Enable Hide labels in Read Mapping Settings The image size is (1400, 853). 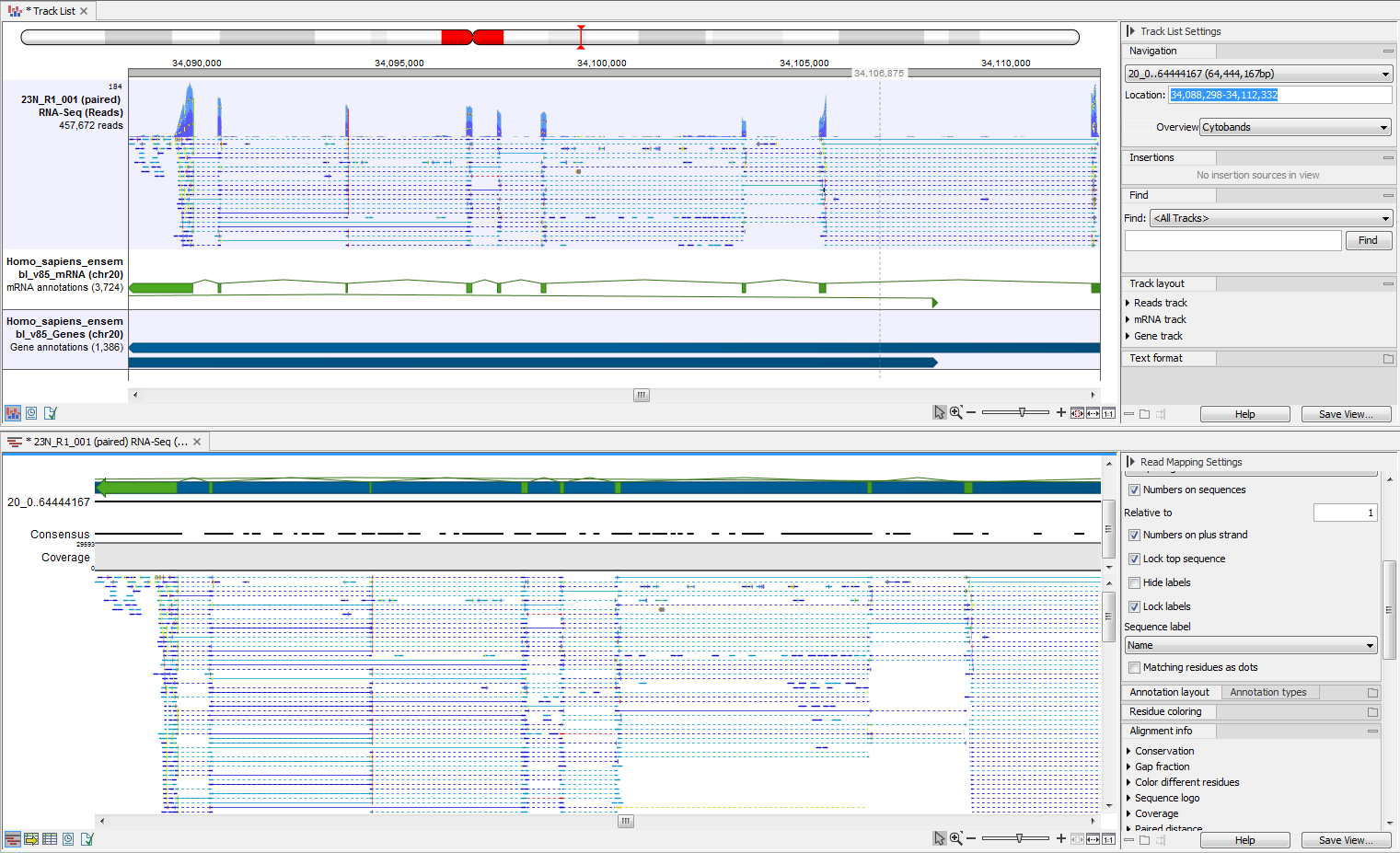point(1134,582)
